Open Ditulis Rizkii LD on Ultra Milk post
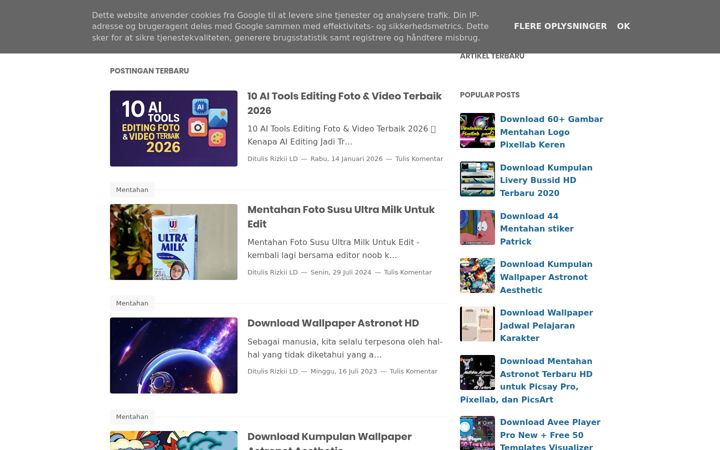Image resolution: width=720 pixels, height=450 pixels. click(273, 272)
